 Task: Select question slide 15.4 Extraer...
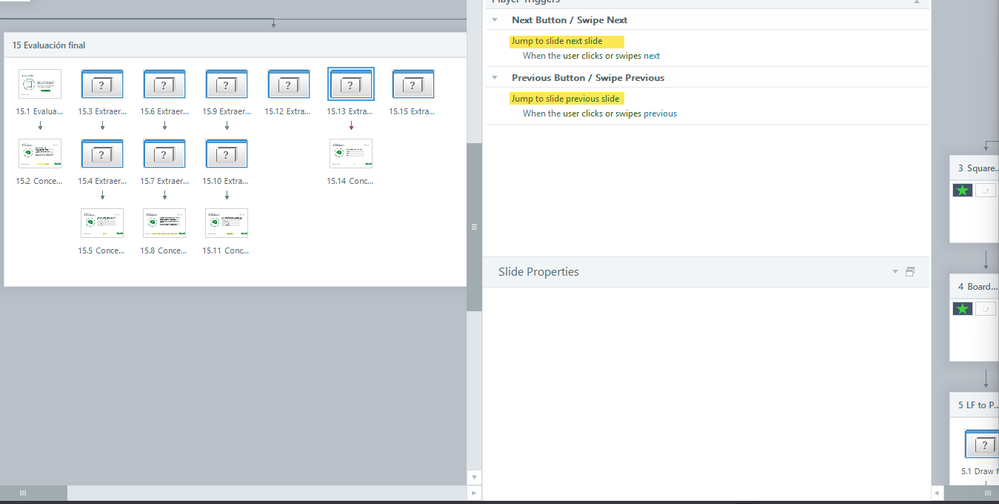[x=102, y=154]
